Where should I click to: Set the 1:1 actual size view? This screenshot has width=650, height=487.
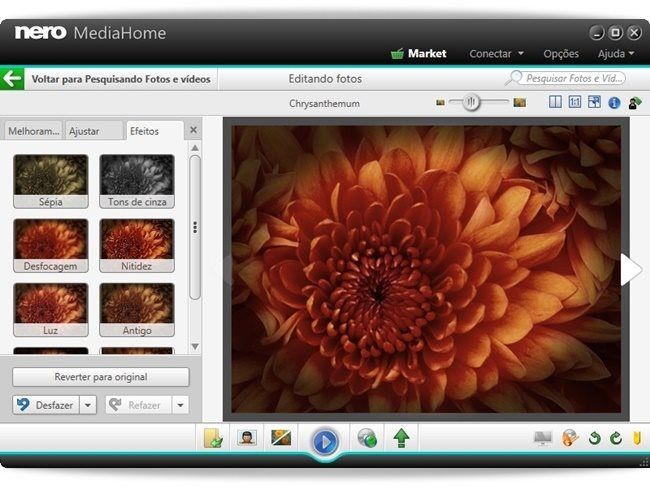tap(575, 102)
